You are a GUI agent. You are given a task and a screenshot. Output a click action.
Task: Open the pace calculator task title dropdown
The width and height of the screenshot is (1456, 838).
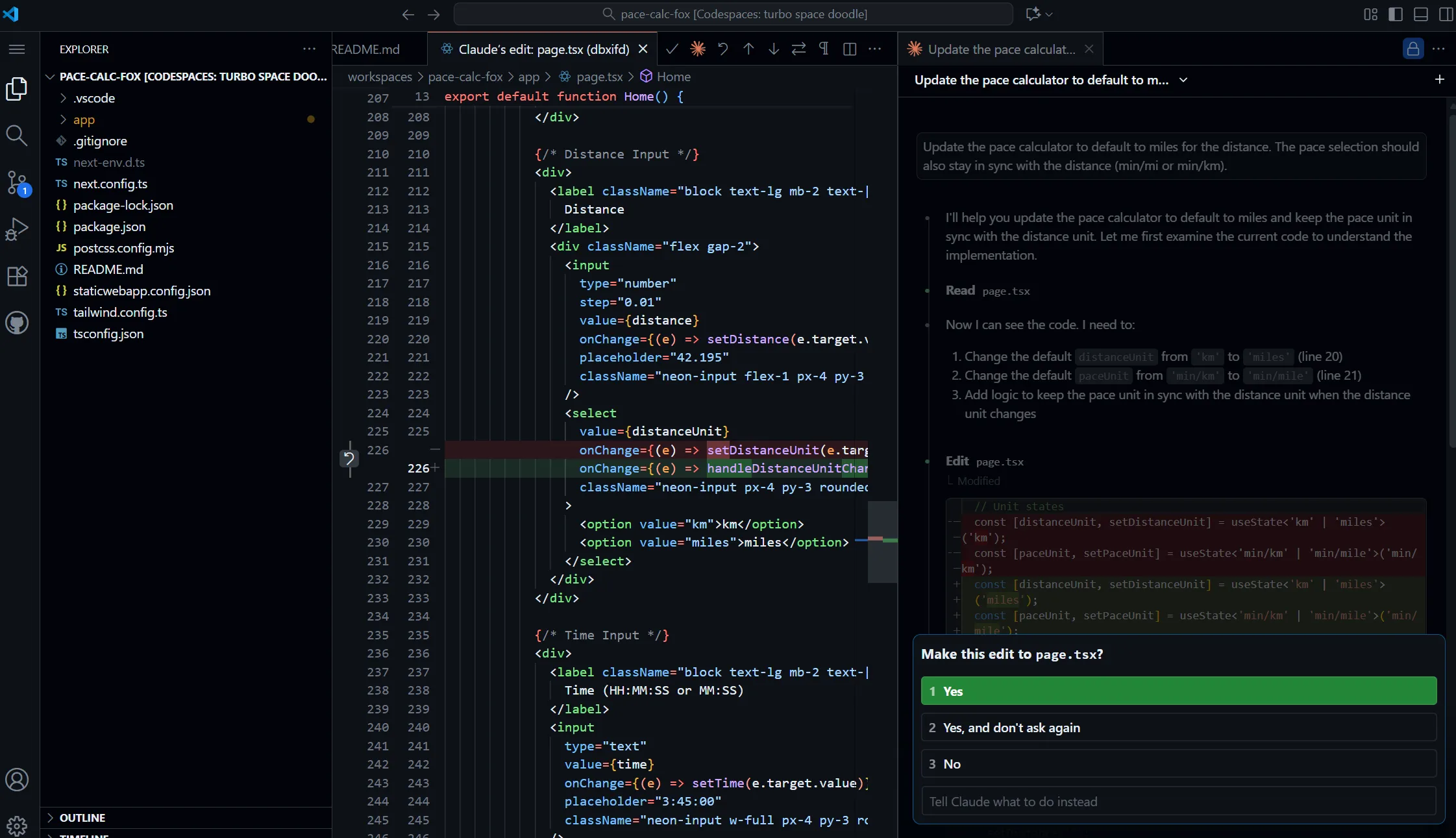[x=1183, y=80]
